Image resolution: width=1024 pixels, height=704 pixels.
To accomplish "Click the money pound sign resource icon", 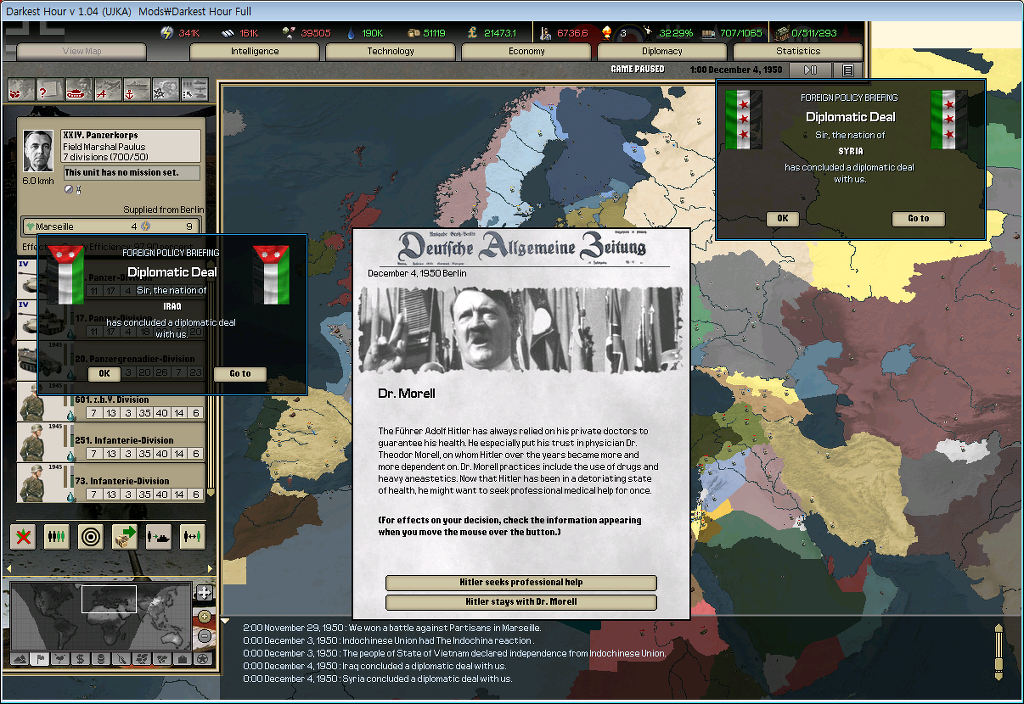I will (x=472, y=33).
